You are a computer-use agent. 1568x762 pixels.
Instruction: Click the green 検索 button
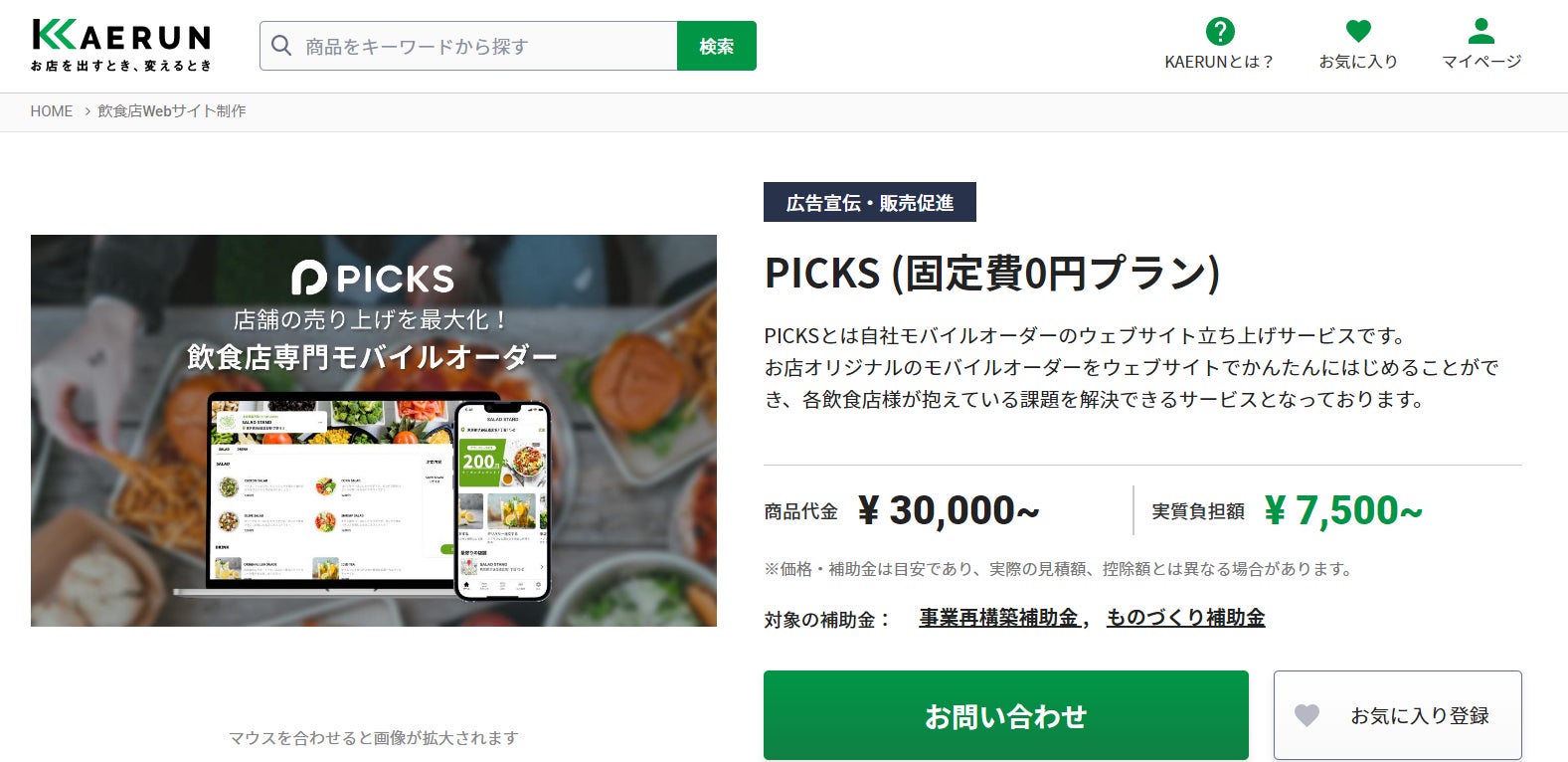tap(717, 46)
